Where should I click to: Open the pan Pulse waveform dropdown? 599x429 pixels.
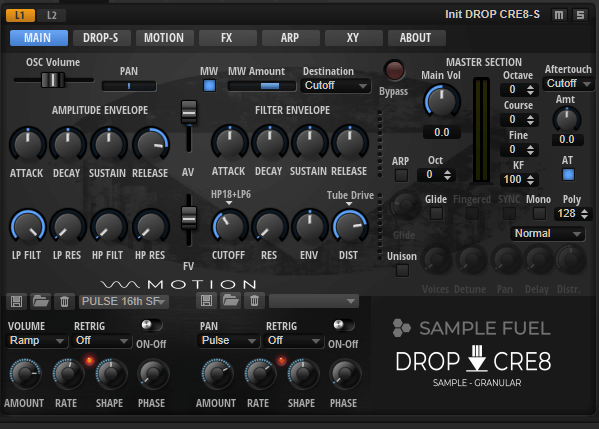point(228,340)
